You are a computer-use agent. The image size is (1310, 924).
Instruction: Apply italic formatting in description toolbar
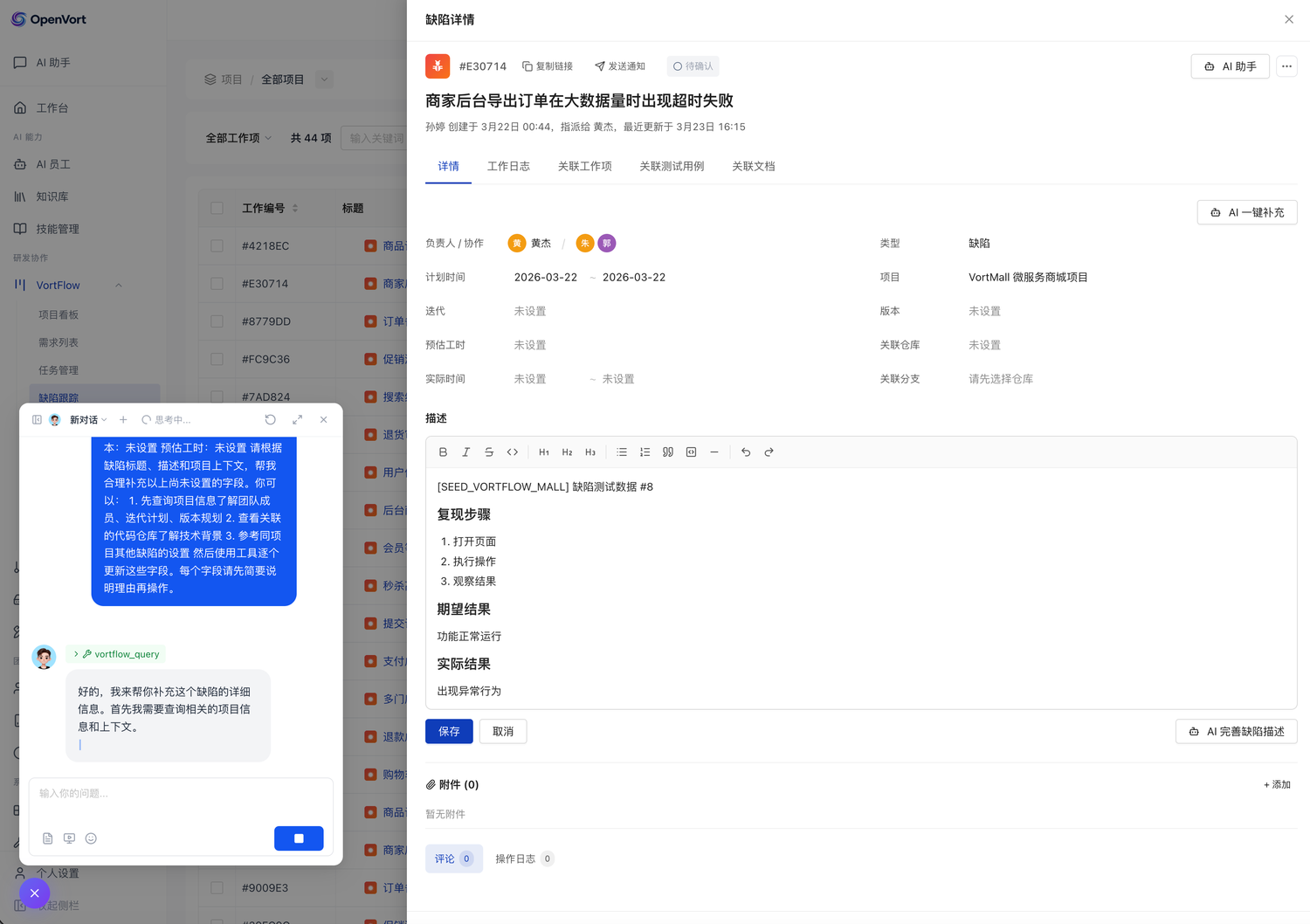[x=466, y=452]
